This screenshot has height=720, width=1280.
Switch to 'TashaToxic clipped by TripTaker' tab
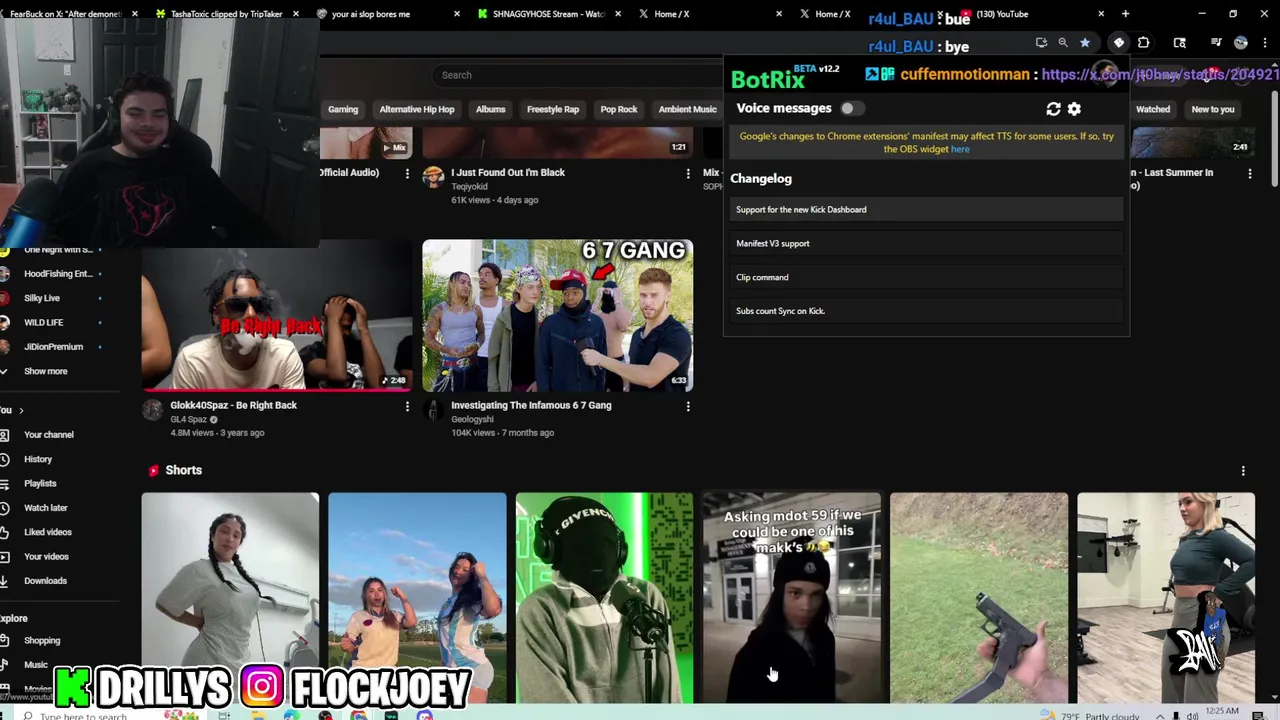226,14
